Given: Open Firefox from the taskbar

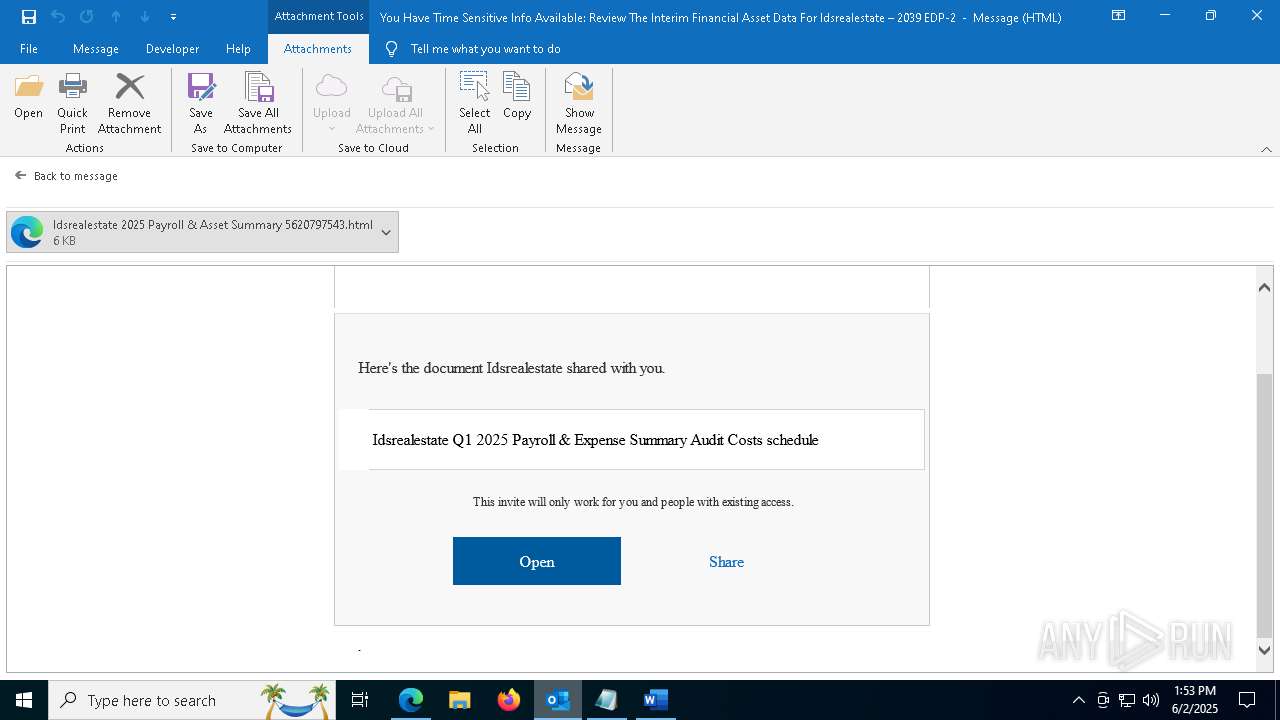Looking at the screenshot, I should 509,700.
